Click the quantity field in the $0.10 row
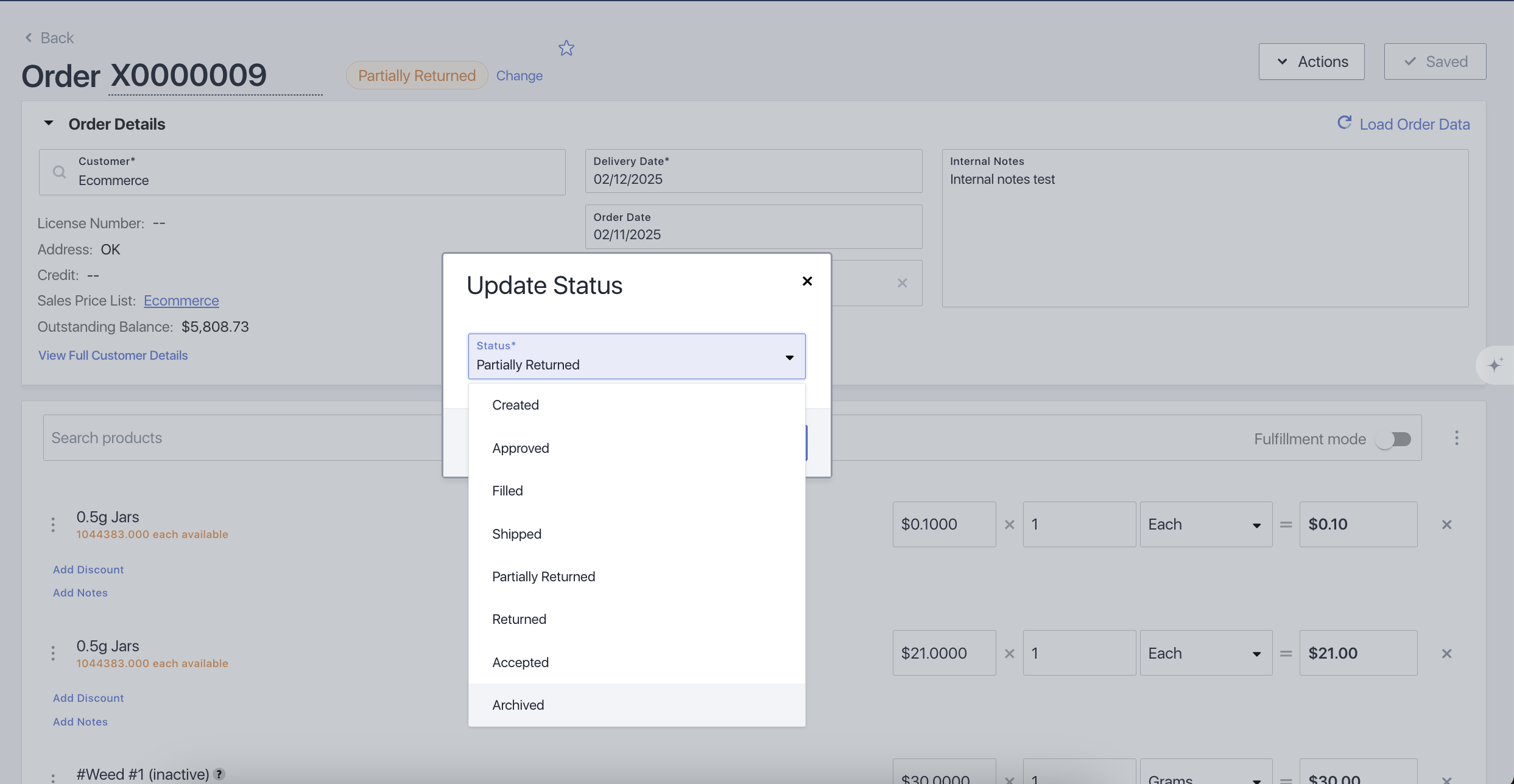Viewport: 1514px width, 784px height. click(1080, 525)
